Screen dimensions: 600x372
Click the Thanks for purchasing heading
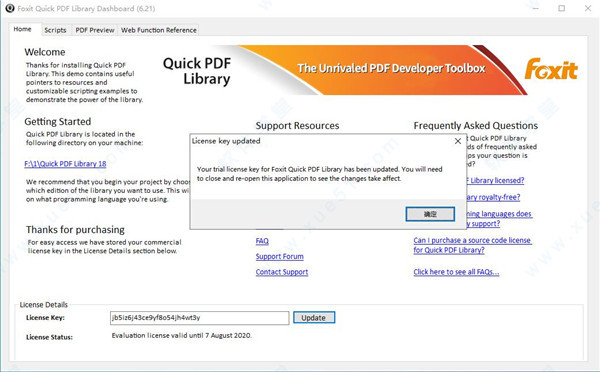[75, 230]
